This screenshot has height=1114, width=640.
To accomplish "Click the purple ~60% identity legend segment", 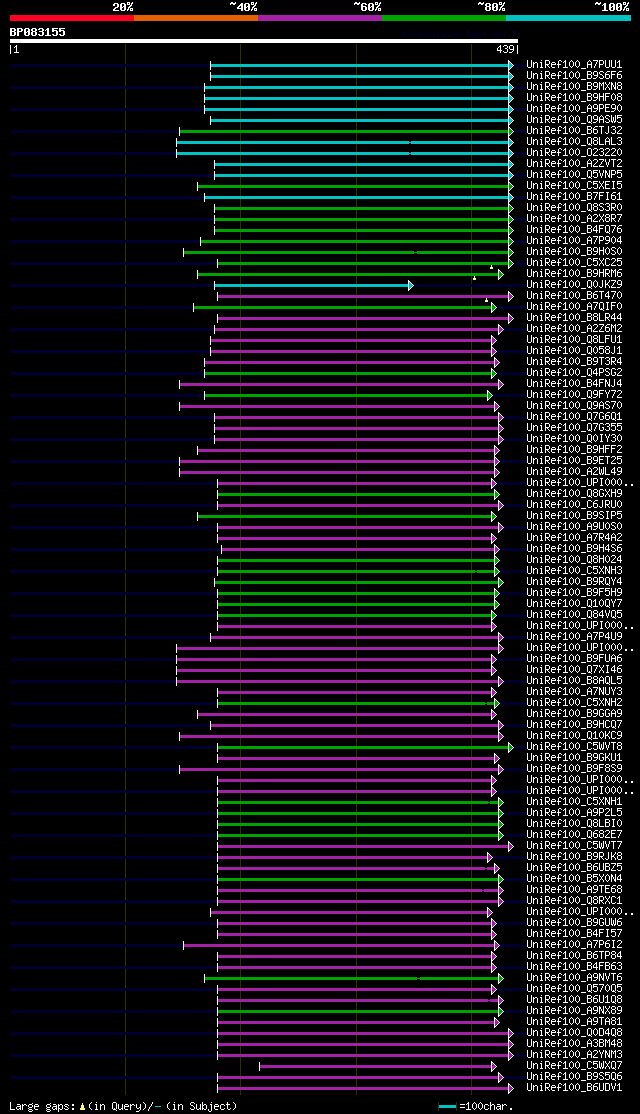I will tap(320, 18).
